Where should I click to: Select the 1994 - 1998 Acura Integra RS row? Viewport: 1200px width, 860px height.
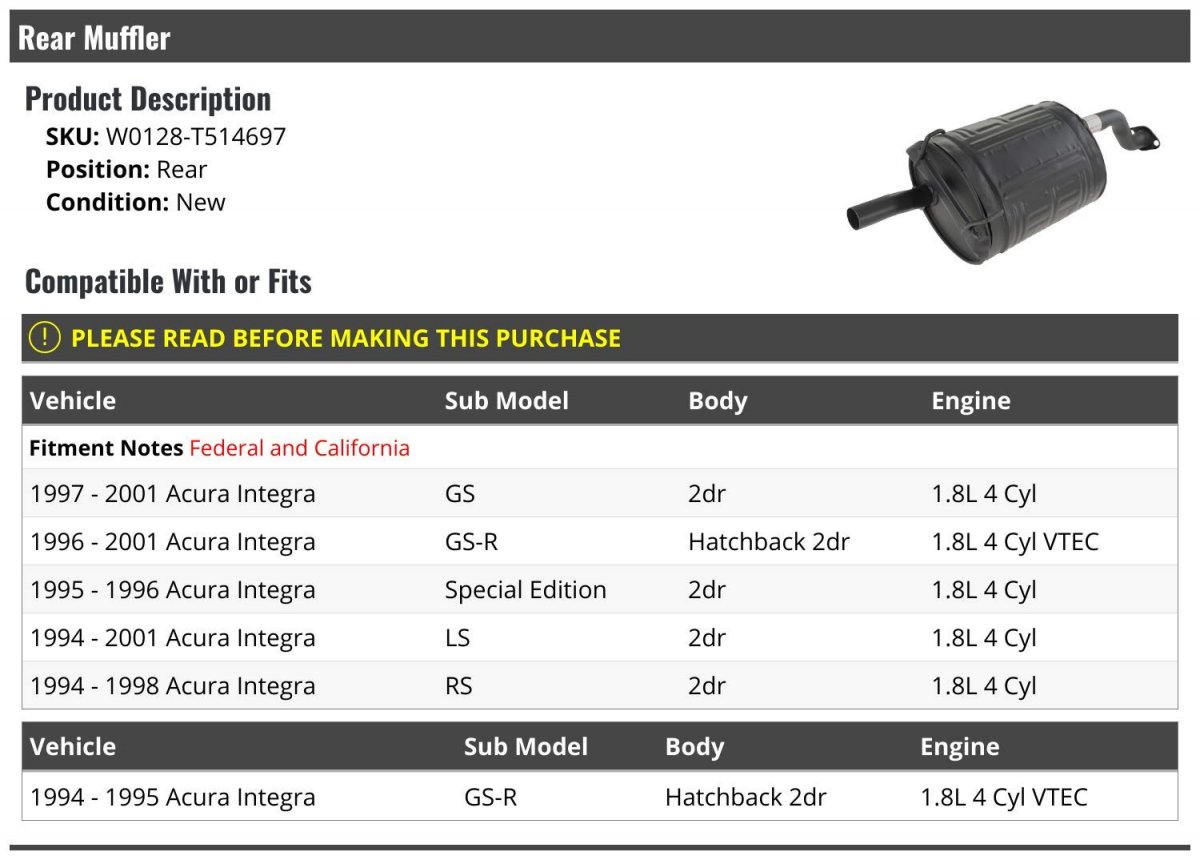pyautogui.click(x=600, y=685)
